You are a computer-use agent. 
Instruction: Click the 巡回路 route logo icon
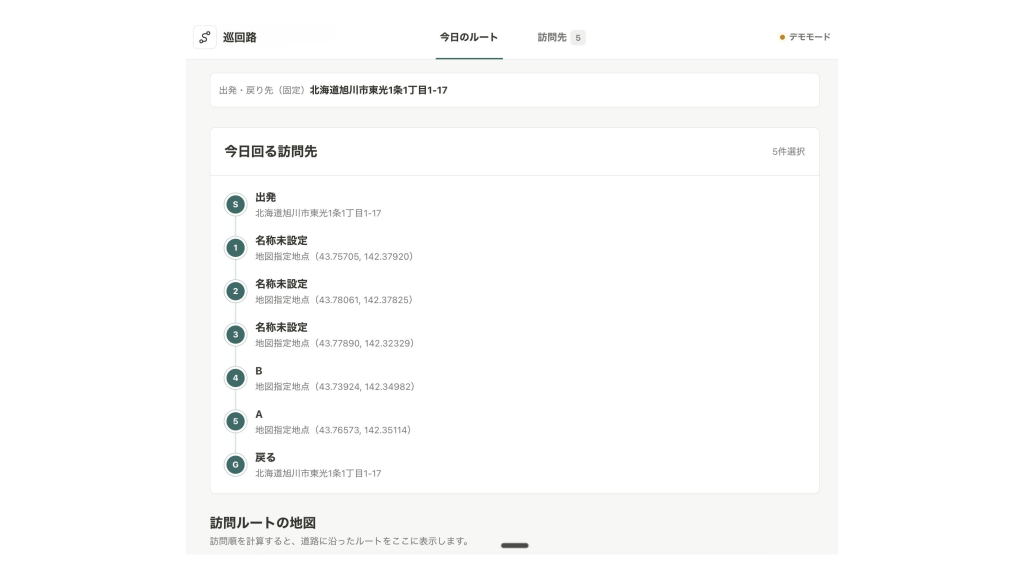click(204, 37)
